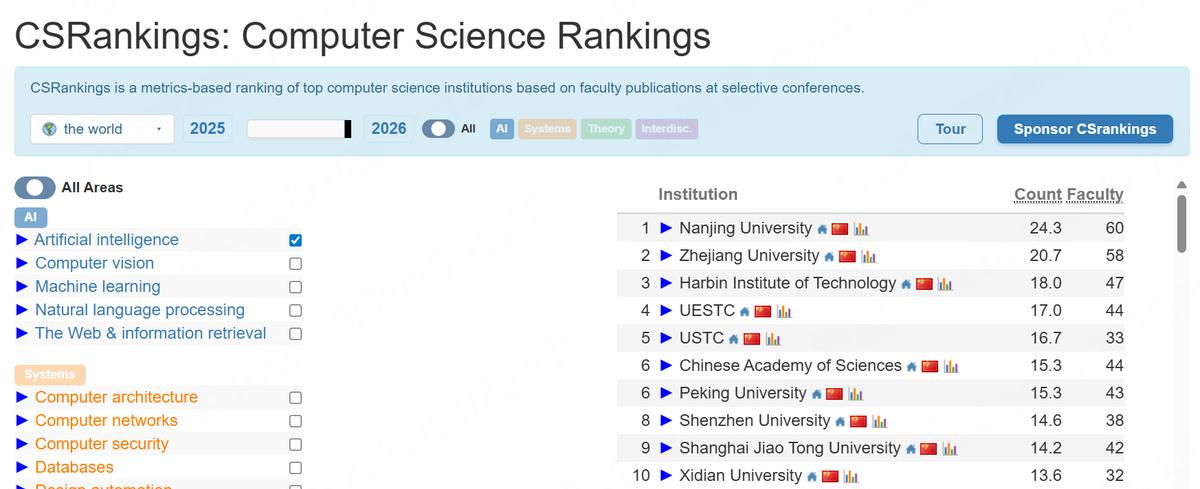Toggle the All Areas switch
Screen dimensions: 1200x489
click(x=34, y=187)
